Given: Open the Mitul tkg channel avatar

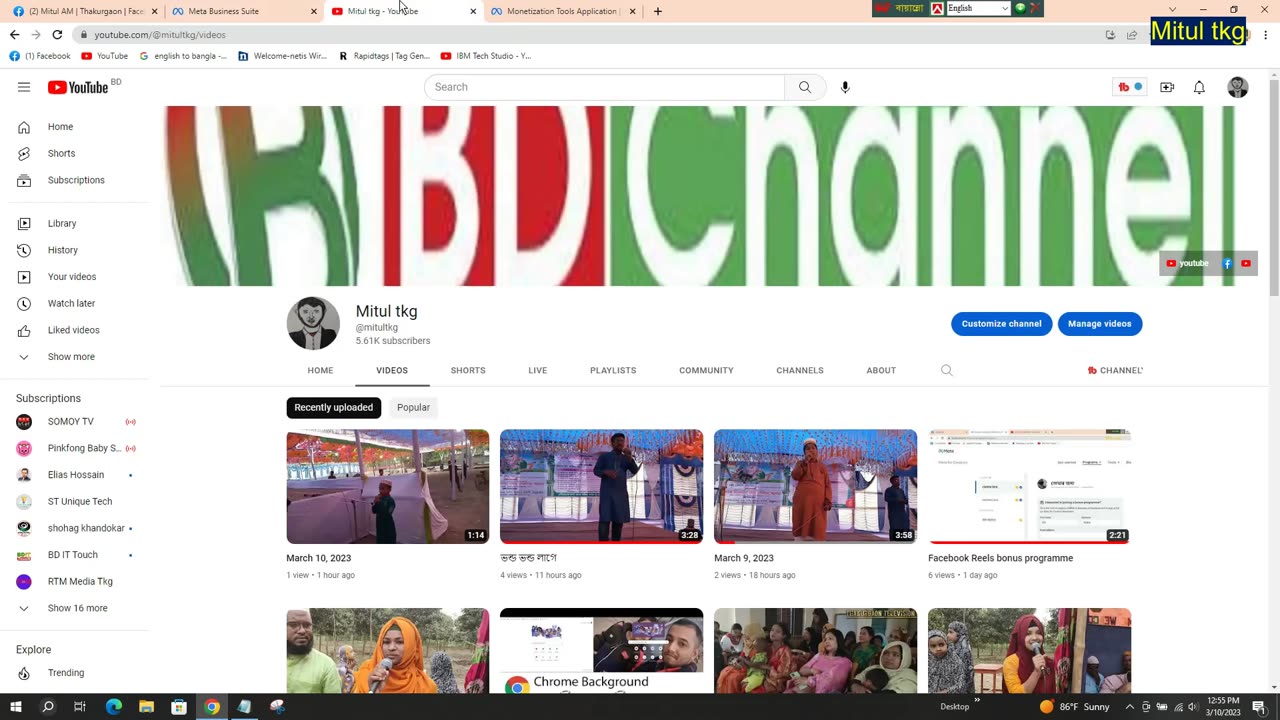Looking at the screenshot, I should 313,323.
